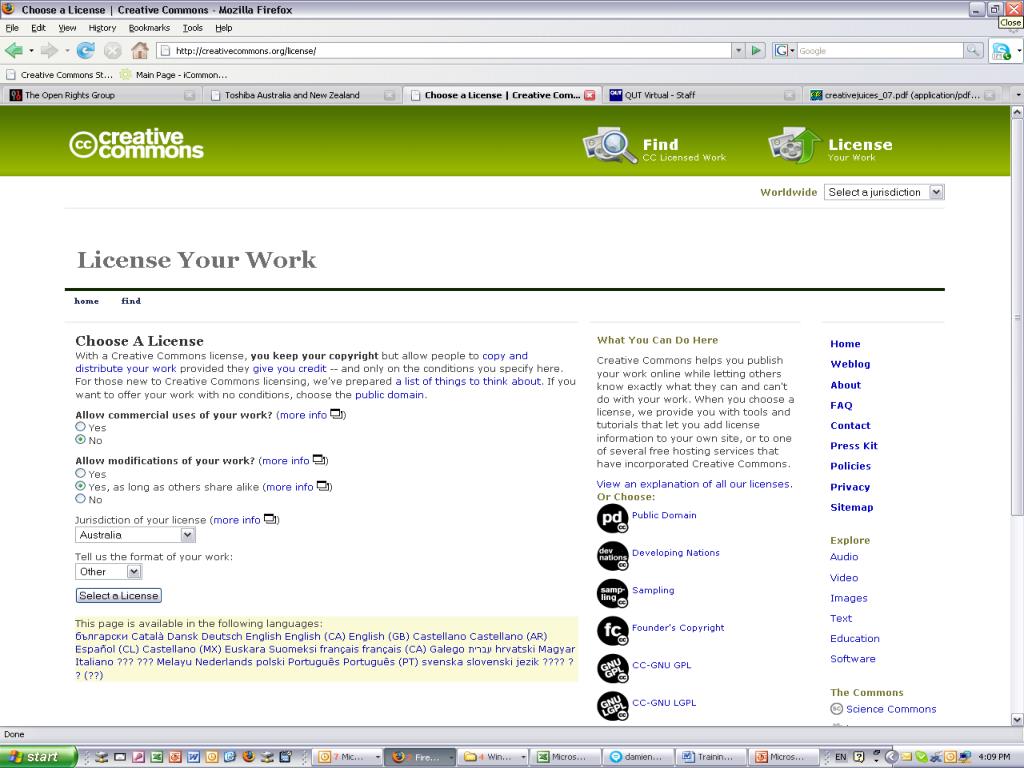Click the Find CC Licensed Work magnifier icon
This screenshot has width=1024, height=768.
(x=609, y=145)
